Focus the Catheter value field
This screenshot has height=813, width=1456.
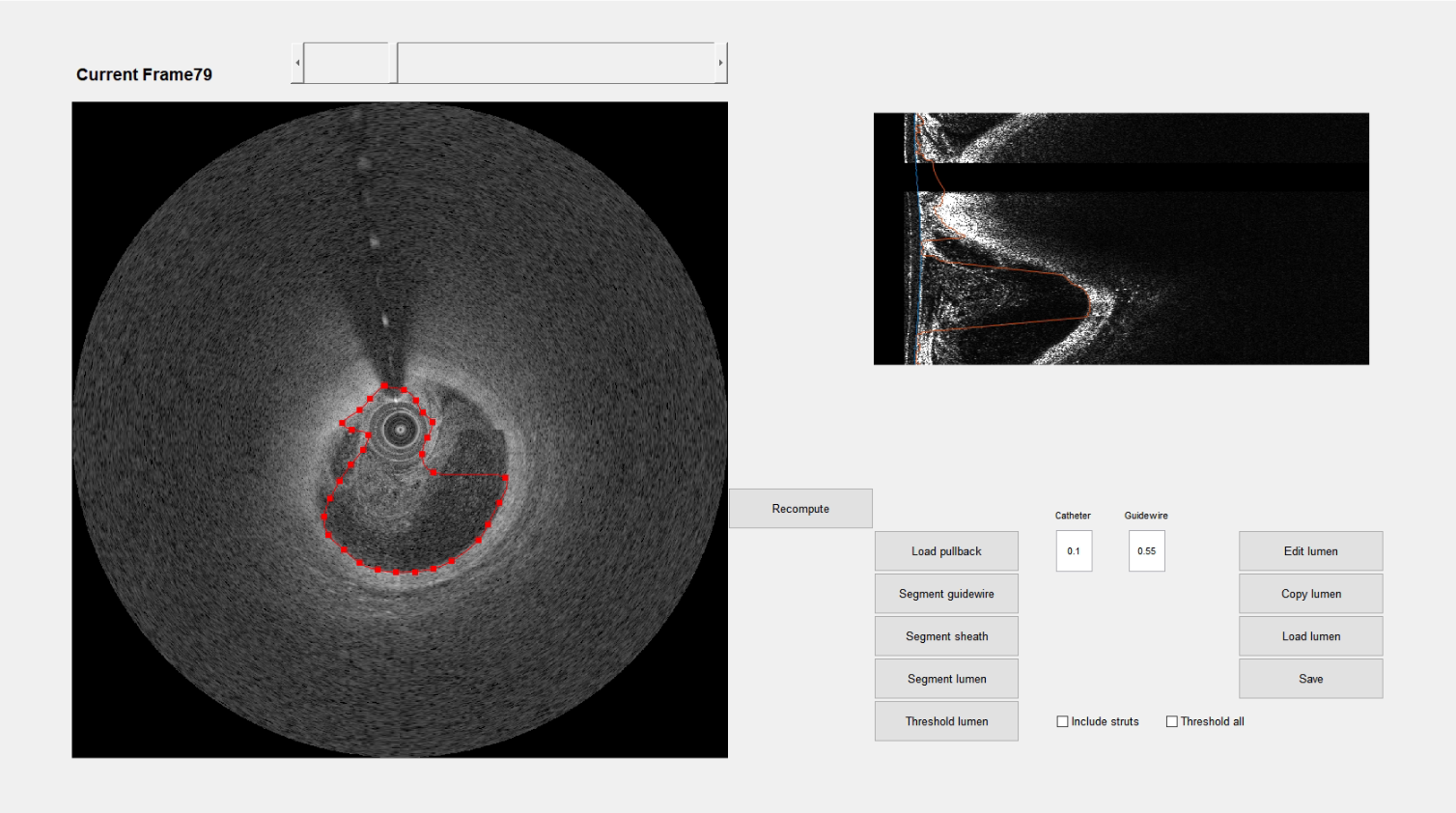point(1074,551)
